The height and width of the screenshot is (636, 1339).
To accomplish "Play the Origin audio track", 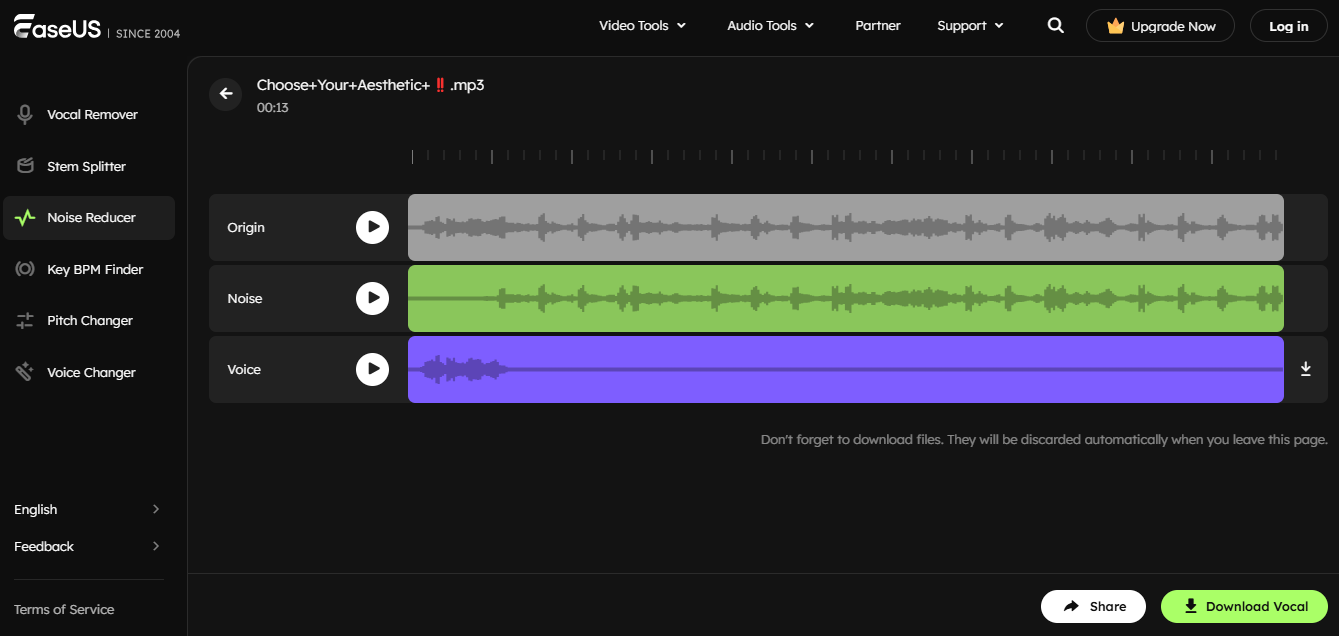I will point(372,227).
